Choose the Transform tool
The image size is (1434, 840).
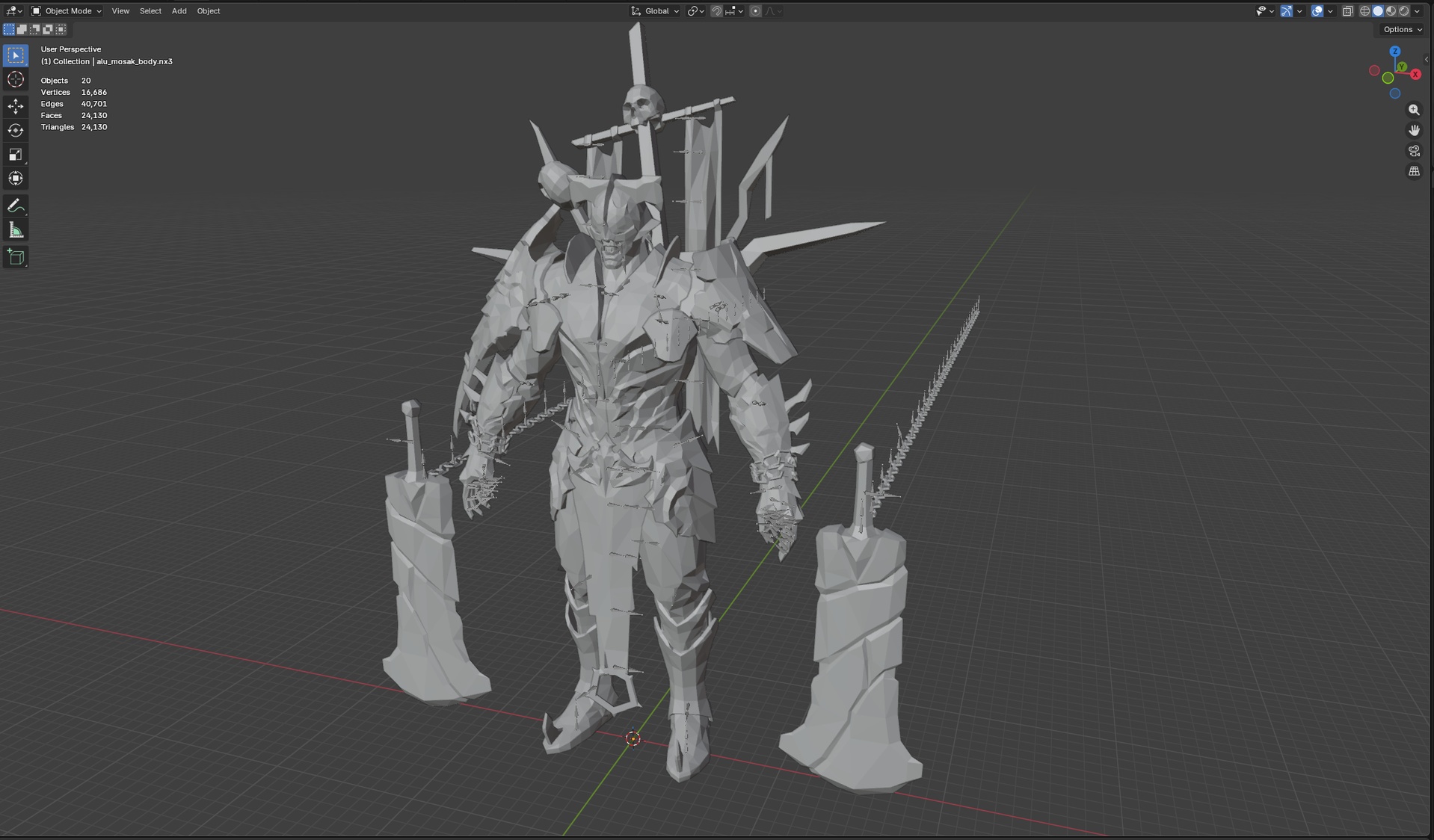point(16,179)
